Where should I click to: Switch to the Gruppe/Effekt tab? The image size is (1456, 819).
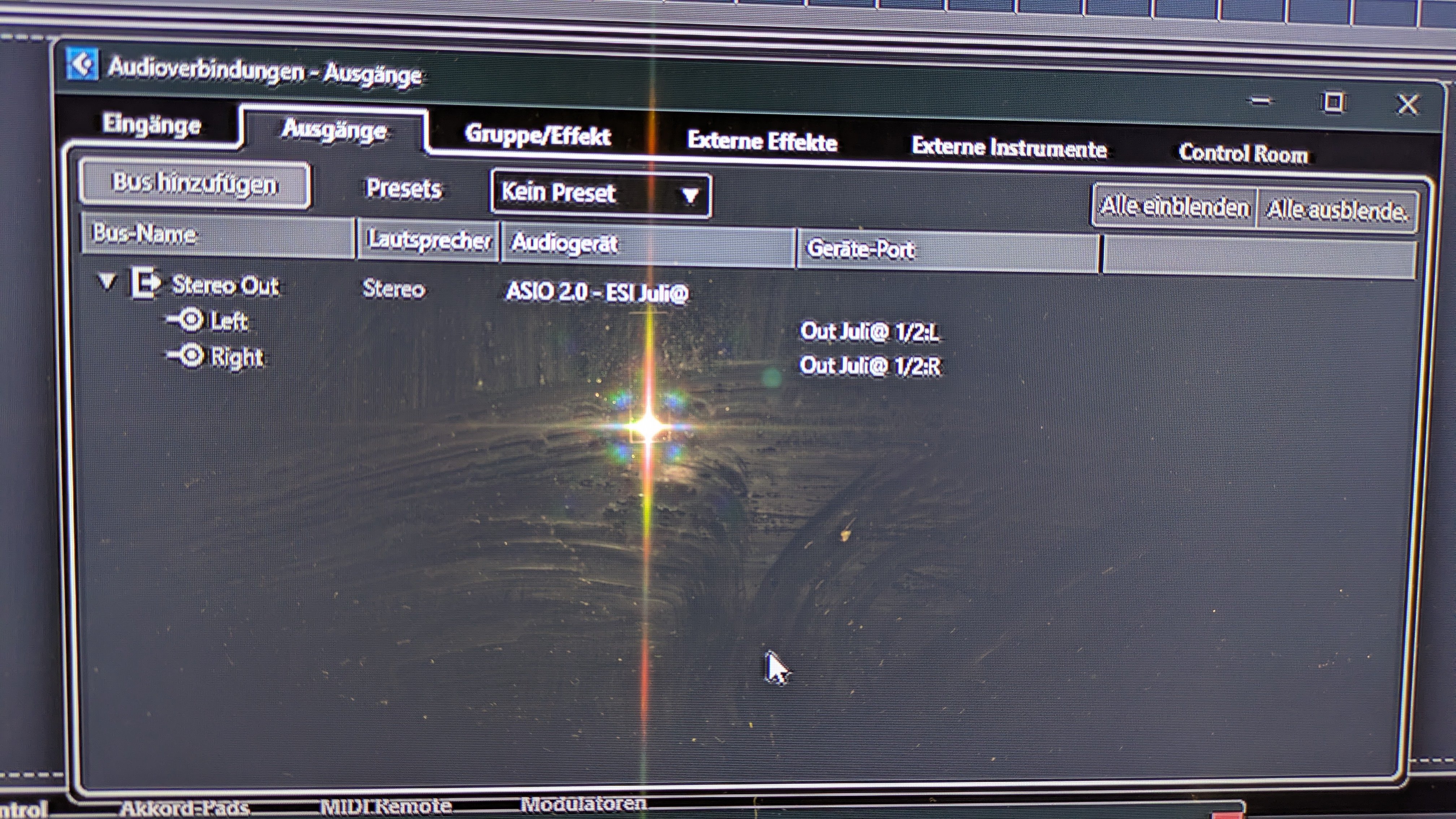(538, 135)
